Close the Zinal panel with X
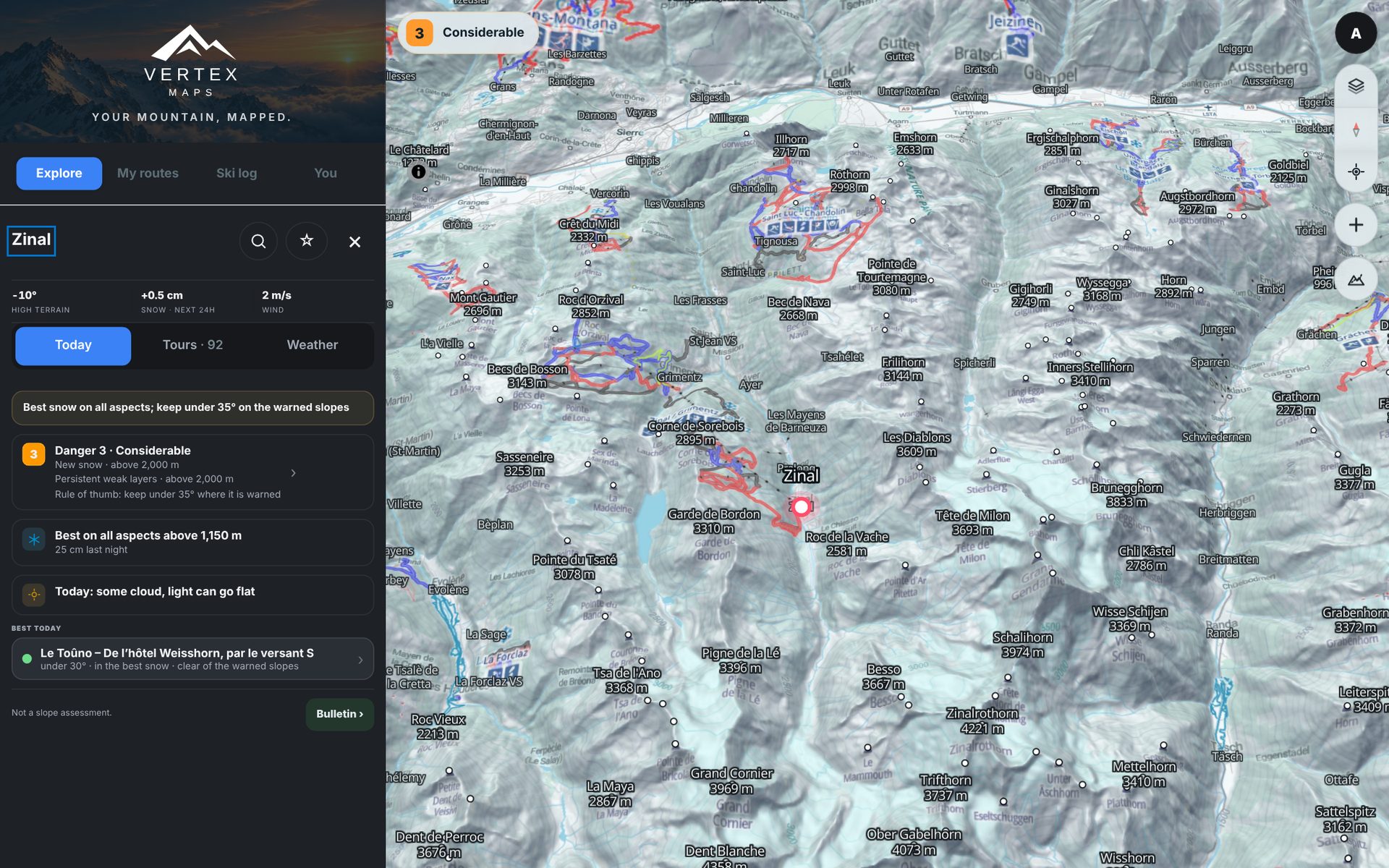Image resolution: width=1389 pixels, height=868 pixels. [x=354, y=242]
